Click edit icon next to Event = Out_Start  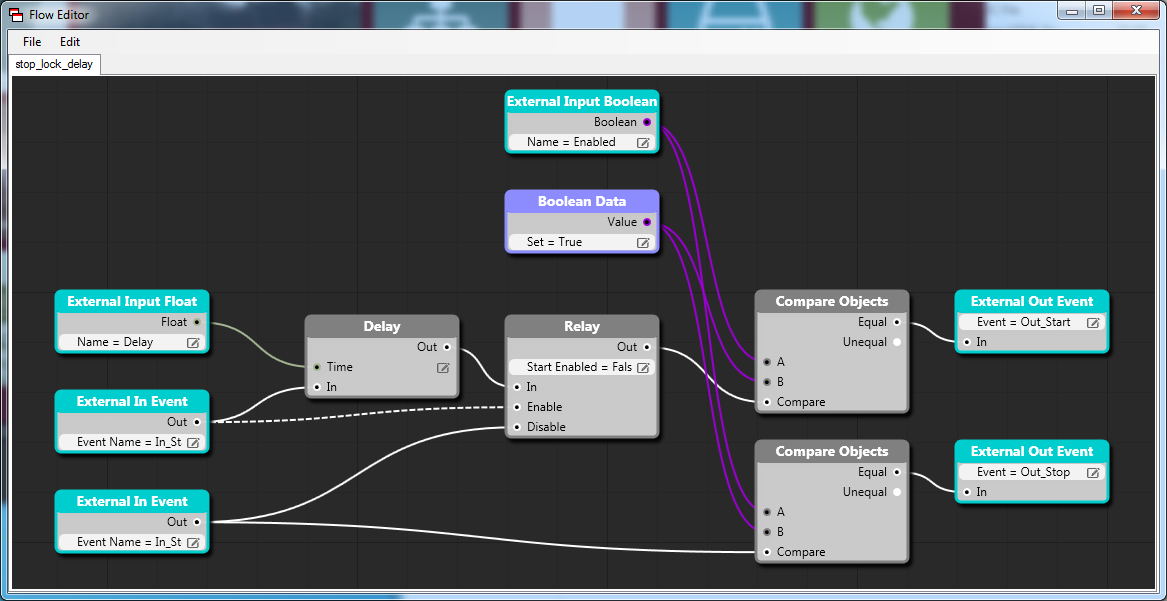pyautogui.click(x=1093, y=323)
